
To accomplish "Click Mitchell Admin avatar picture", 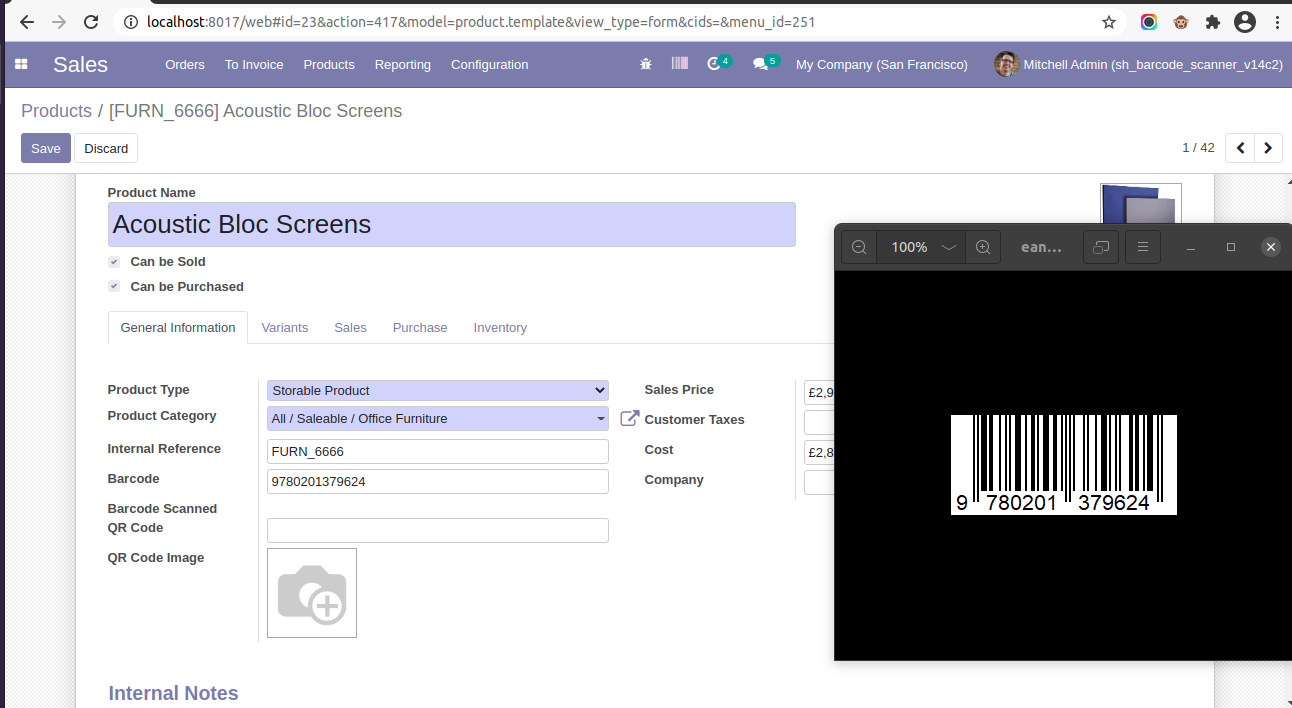I will [x=1006, y=64].
